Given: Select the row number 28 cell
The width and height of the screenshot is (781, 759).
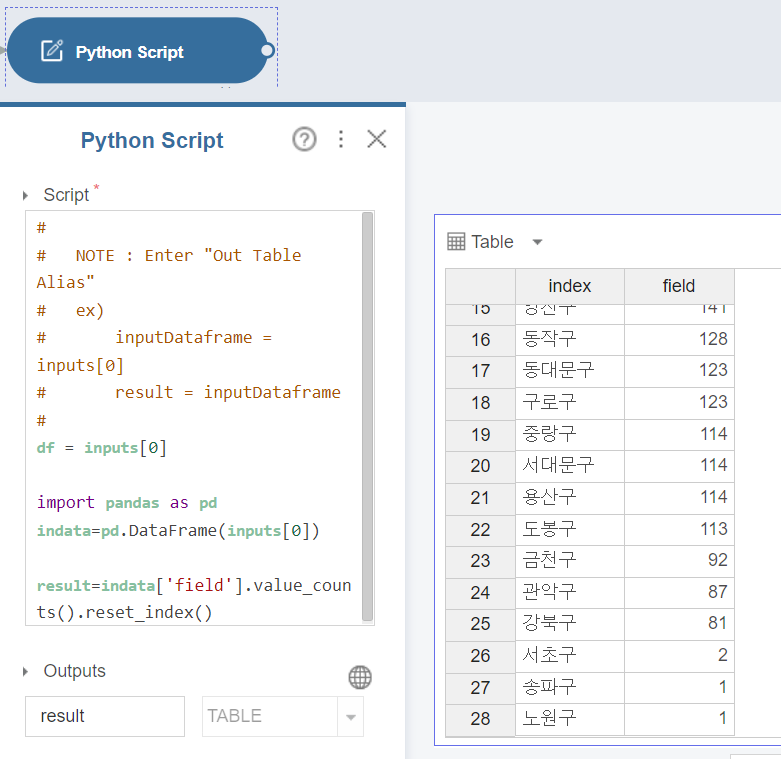Looking at the screenshot, I should (x=480, y=719).
